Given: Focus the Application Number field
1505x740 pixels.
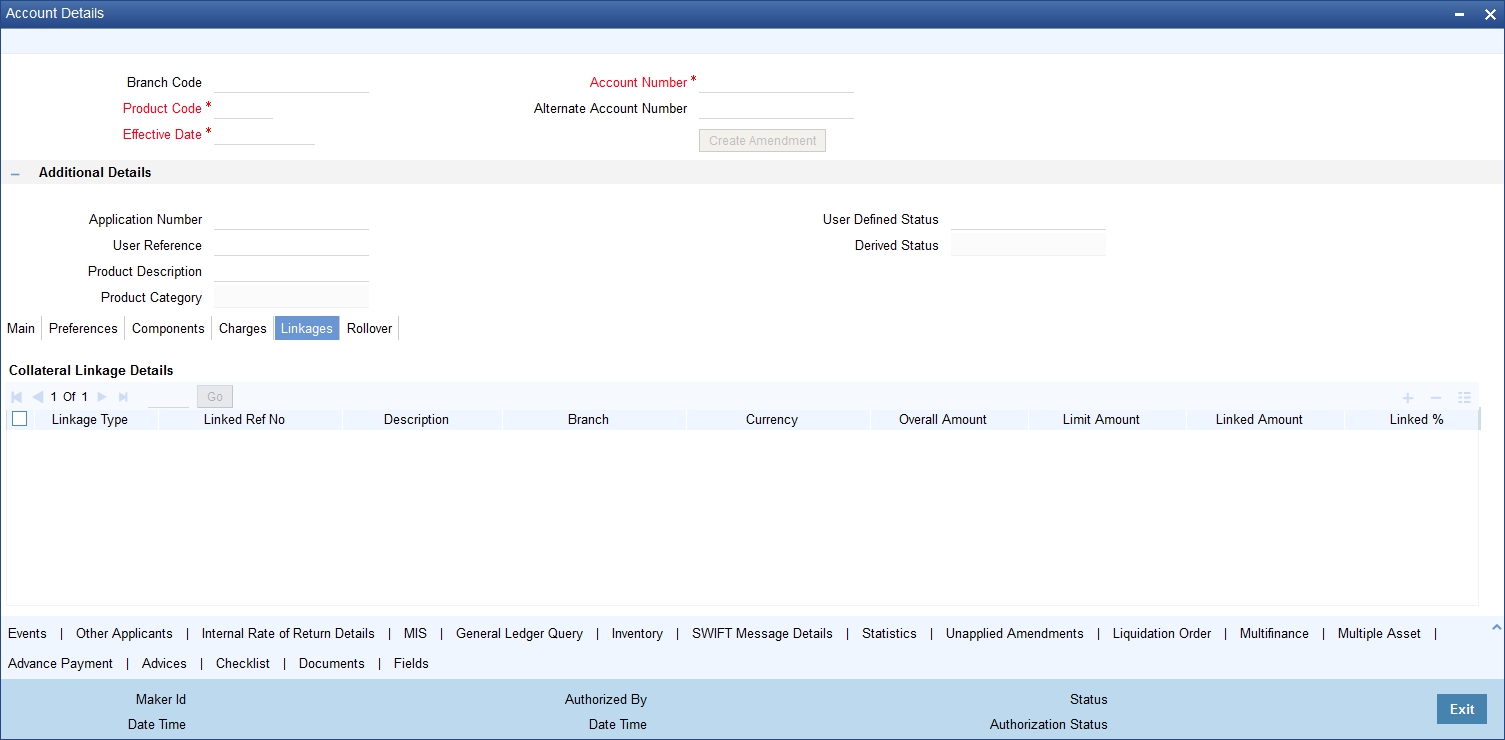Looking at the screenshot, I should point(291,220).
